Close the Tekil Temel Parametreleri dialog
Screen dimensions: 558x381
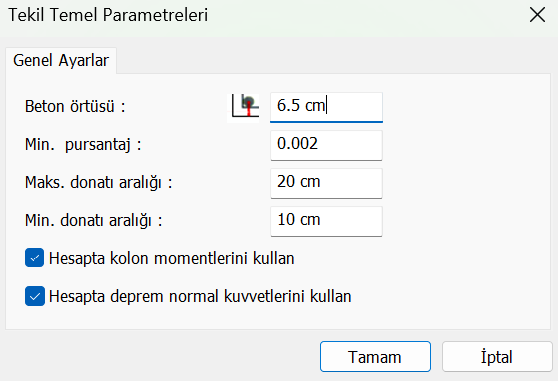click(537, 15)
